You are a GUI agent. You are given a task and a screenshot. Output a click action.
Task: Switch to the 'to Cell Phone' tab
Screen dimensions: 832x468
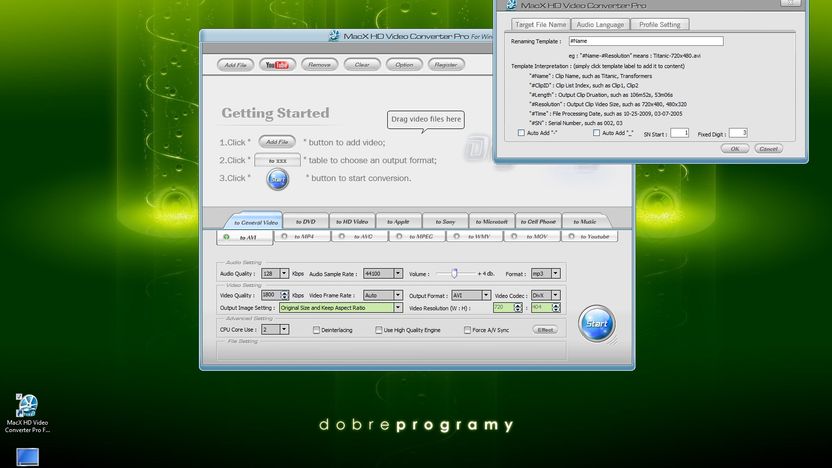(x=538, y=221)
